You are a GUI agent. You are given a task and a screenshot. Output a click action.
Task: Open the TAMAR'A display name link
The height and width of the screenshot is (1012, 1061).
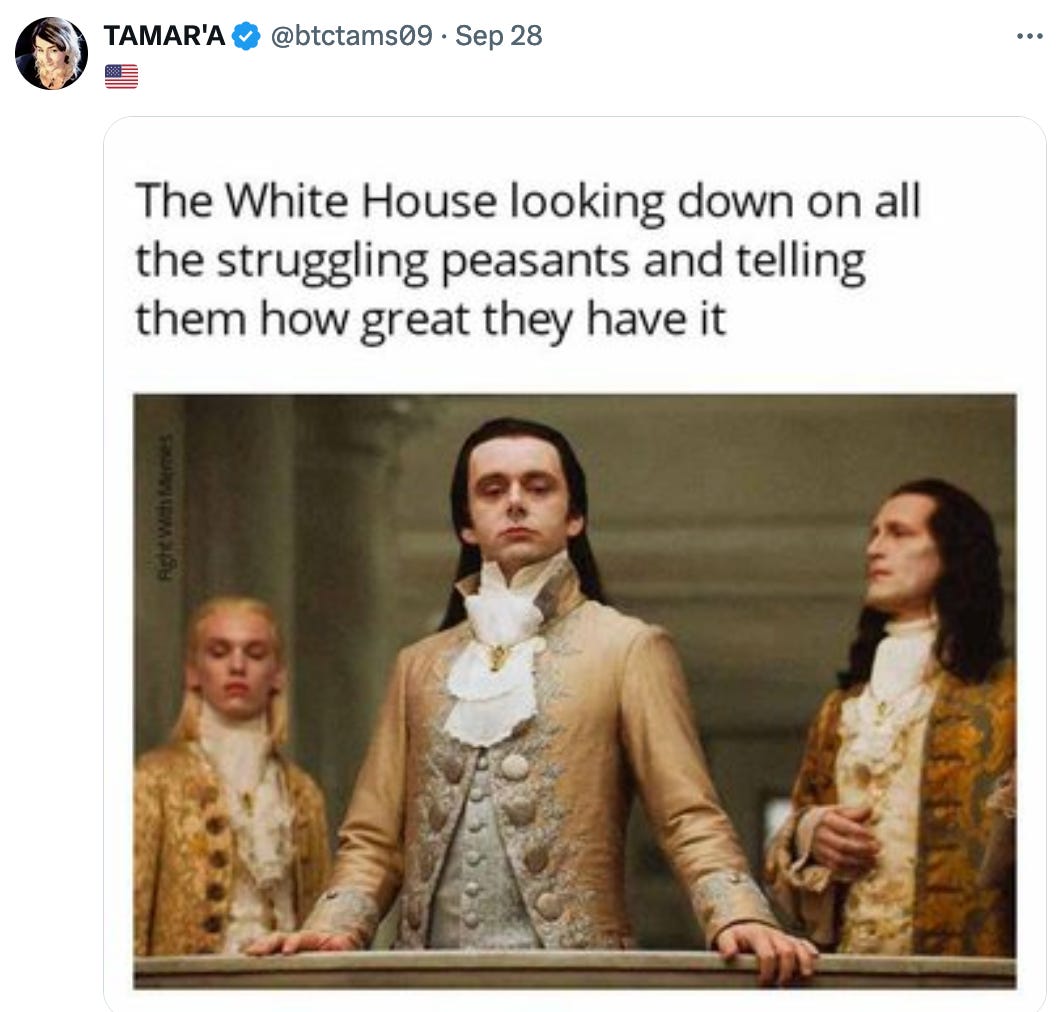(x=164, y=36)
